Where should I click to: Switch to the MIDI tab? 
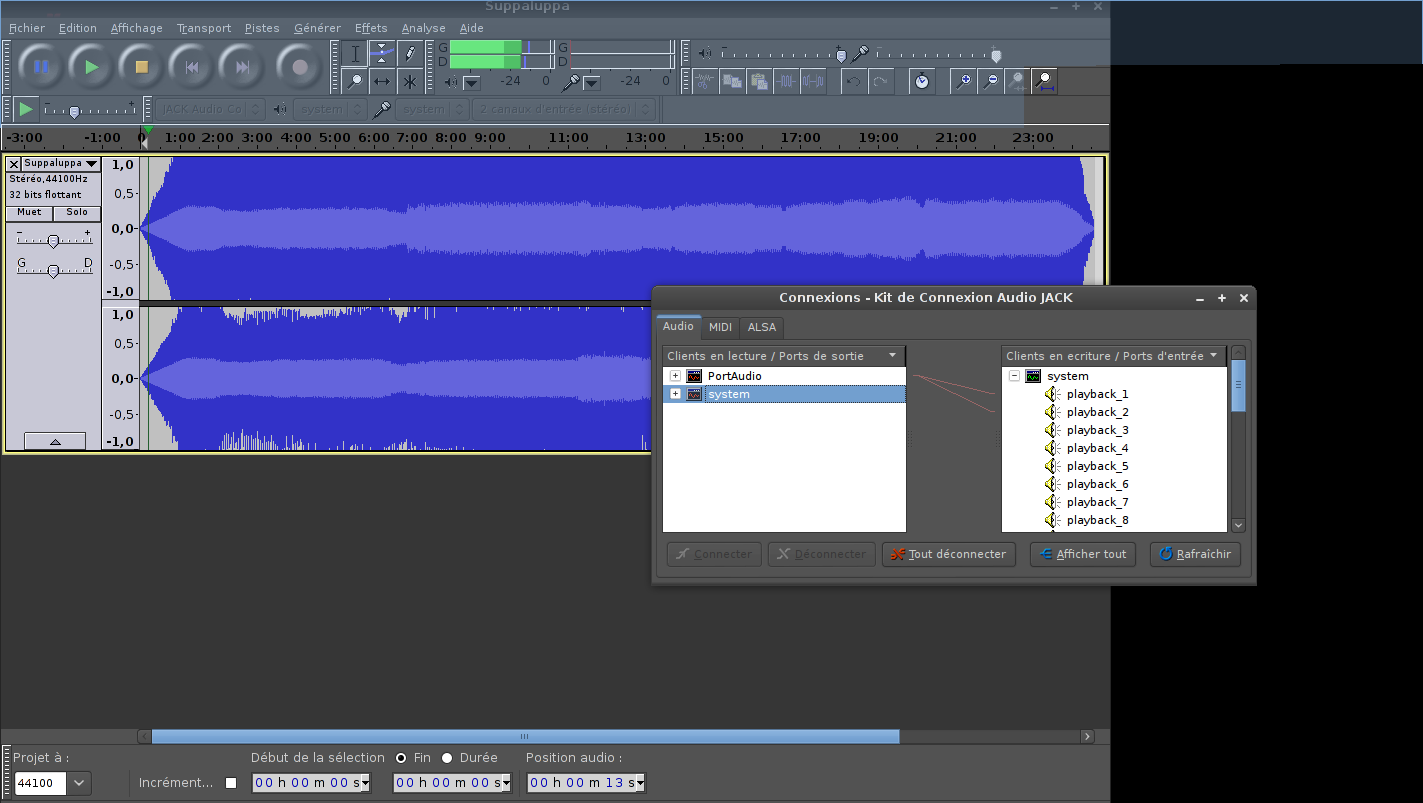coord(720,327)
